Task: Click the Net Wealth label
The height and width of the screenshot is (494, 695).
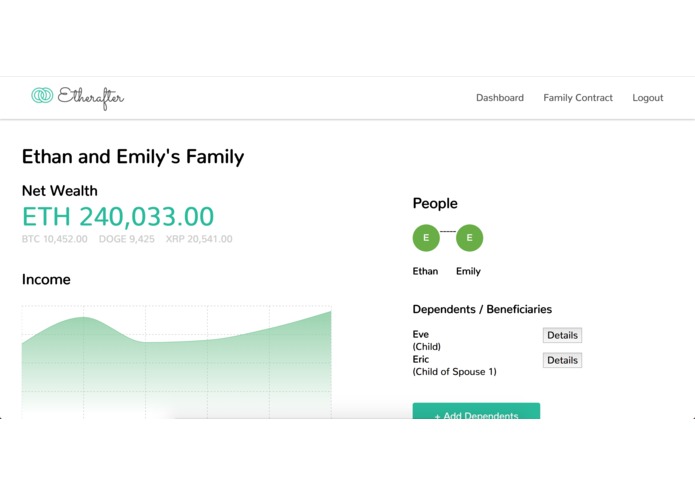Action: pyautogui.click(x=60, y=191)
